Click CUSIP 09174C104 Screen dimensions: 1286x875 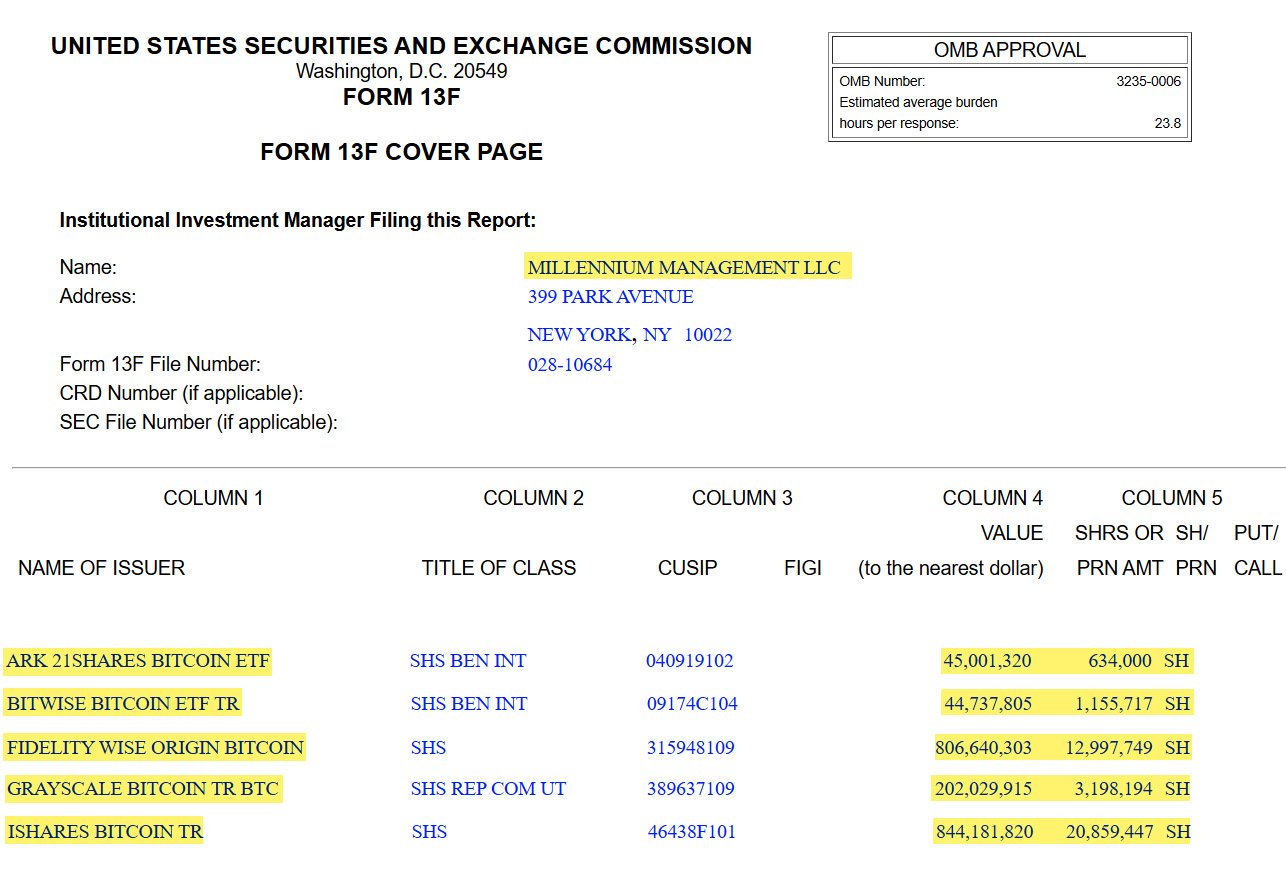coord(692,704)
